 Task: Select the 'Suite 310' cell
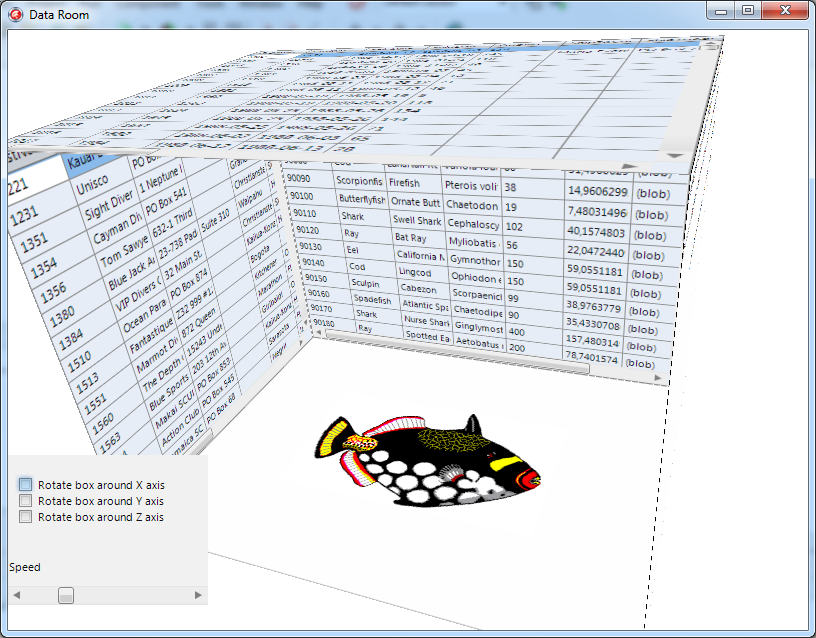pos(215,219)
